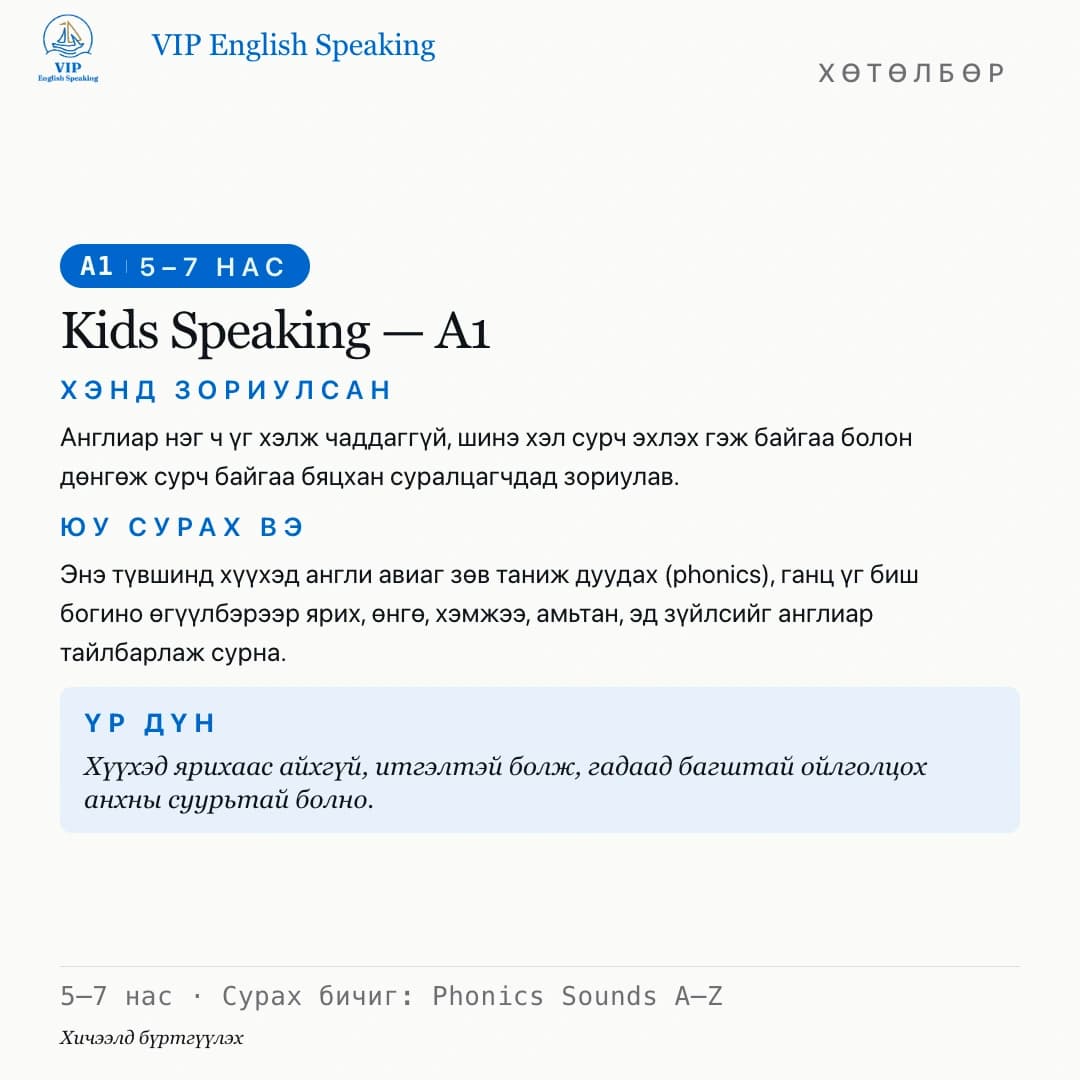
Task: Open the VIP English Speaking title link
Action: click(293, 46)
